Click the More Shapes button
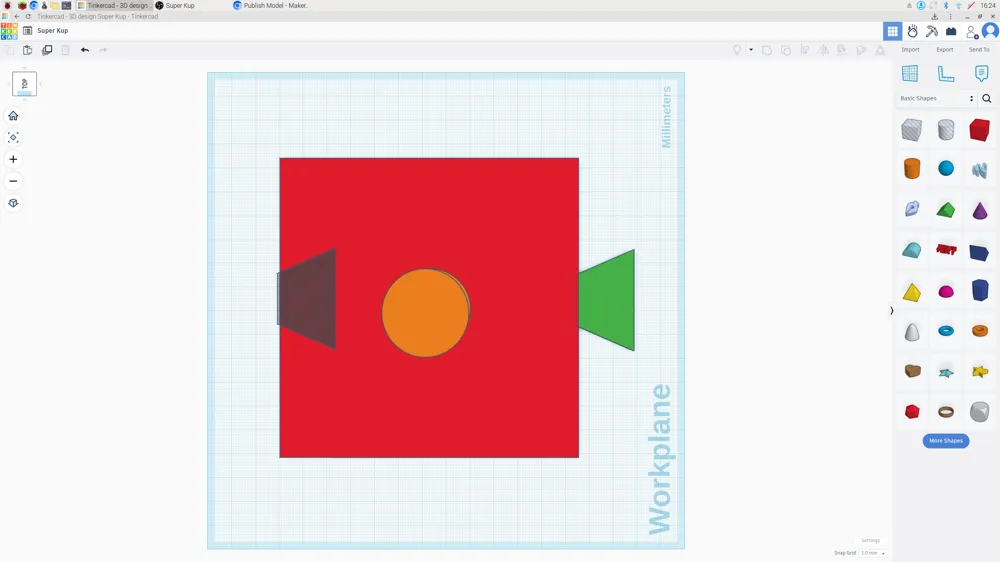Viewport: 1000px width, 562px height. pos(946,441)
